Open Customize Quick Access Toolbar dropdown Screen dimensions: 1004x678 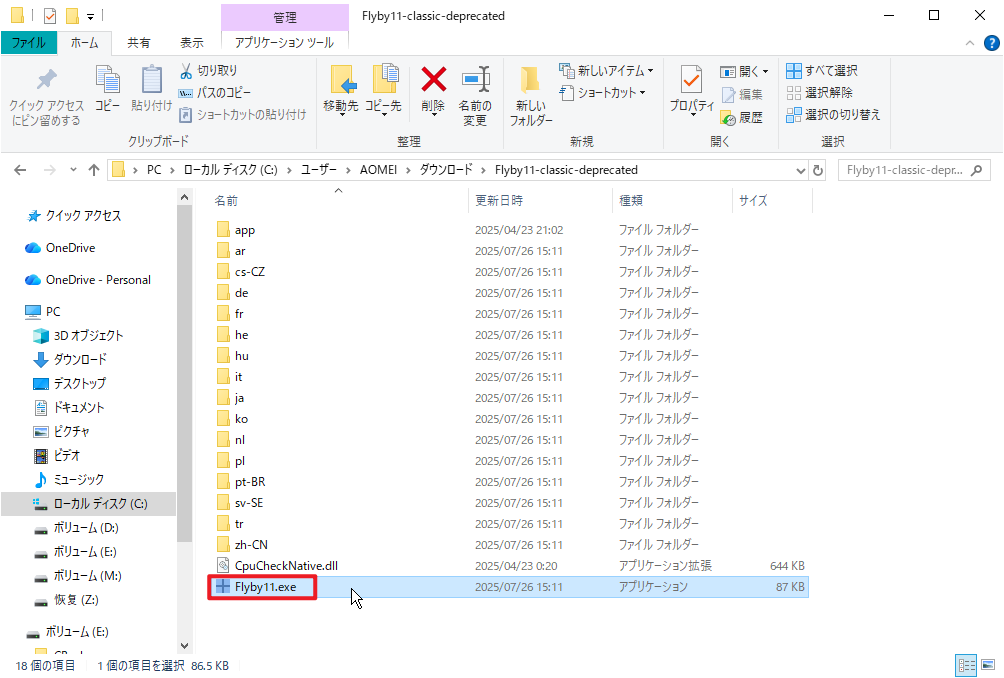tap(91, 16)
